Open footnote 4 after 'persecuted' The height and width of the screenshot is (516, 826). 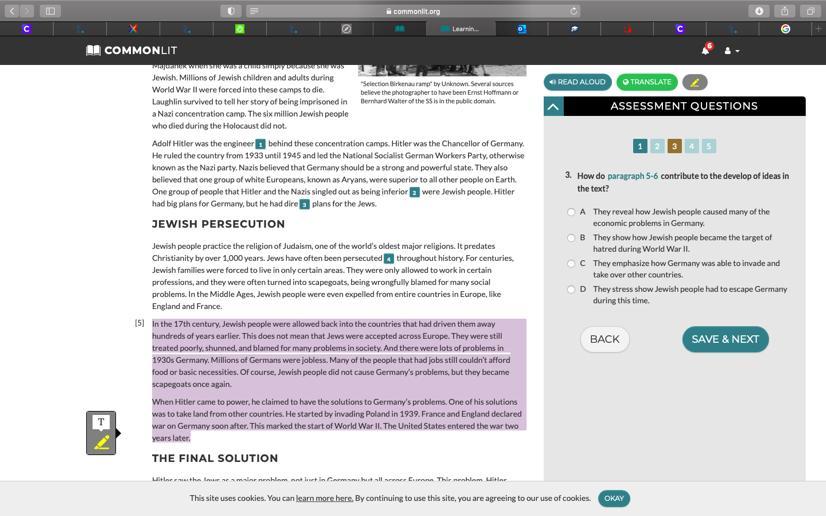(389, 259)
